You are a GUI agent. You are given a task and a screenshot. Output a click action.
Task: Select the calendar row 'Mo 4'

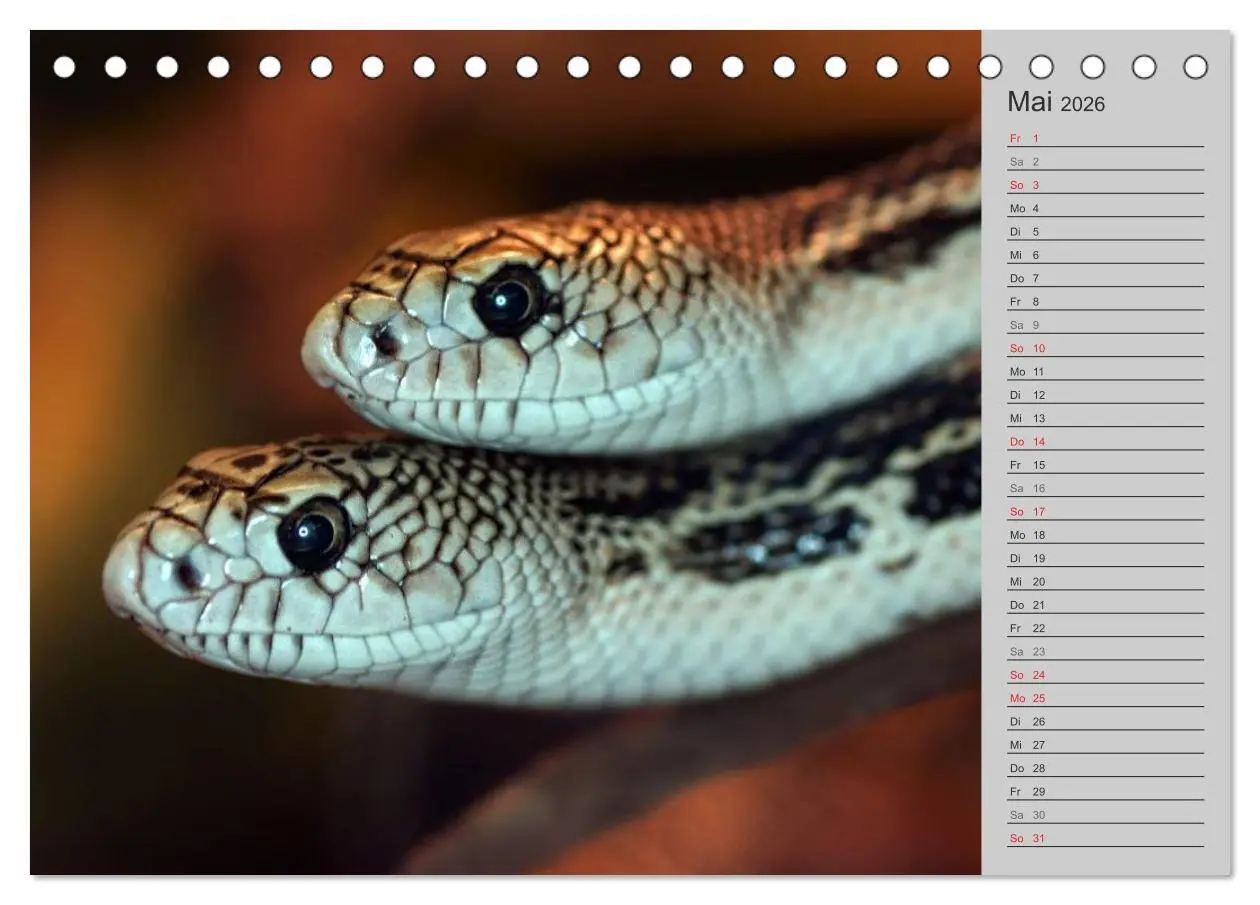point(1105,208)
